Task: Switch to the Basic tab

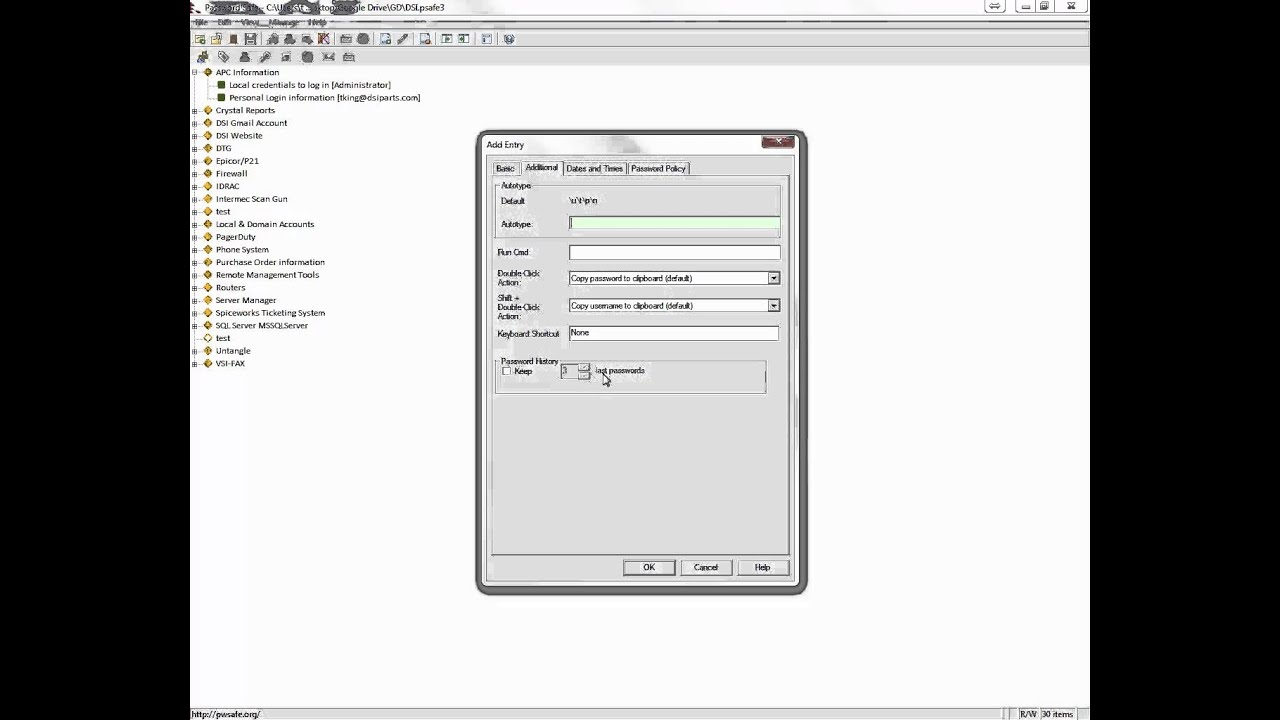Action: [505, 168]
